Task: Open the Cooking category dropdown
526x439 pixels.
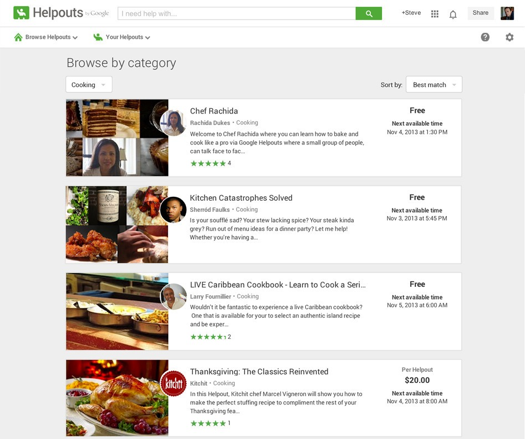Action: point(89,85)
